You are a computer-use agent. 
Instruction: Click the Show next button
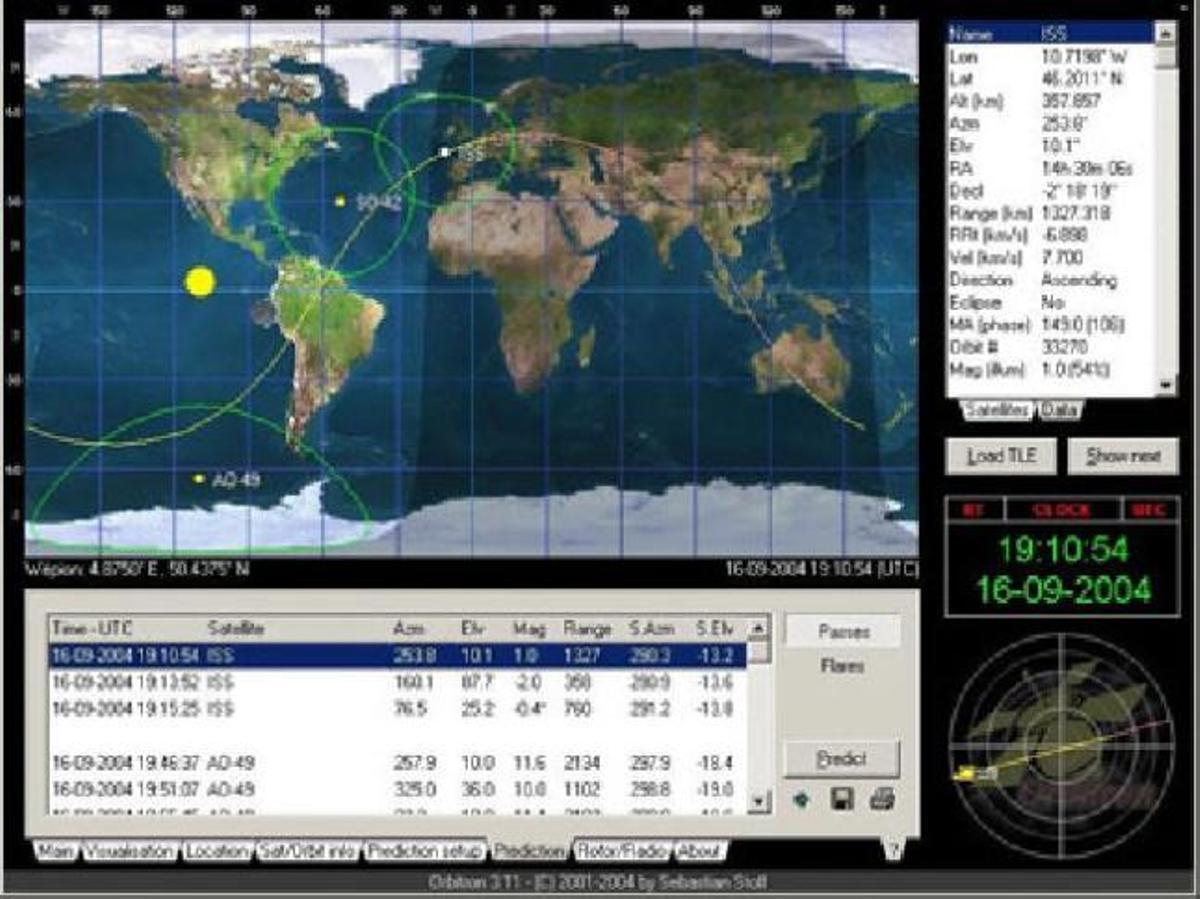(x=1123, y=456)
